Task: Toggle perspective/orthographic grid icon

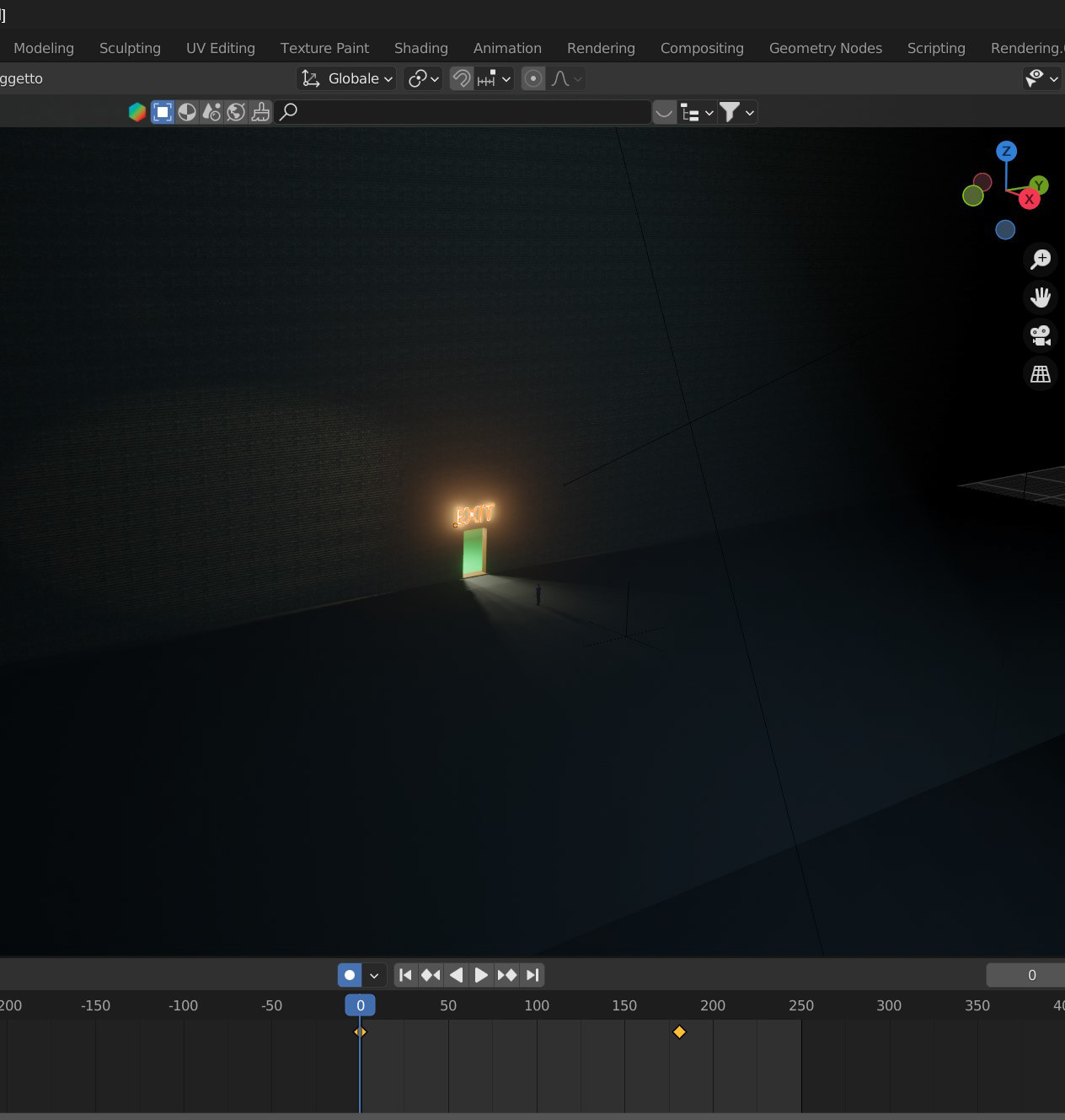Action: tap(1041, 374)
